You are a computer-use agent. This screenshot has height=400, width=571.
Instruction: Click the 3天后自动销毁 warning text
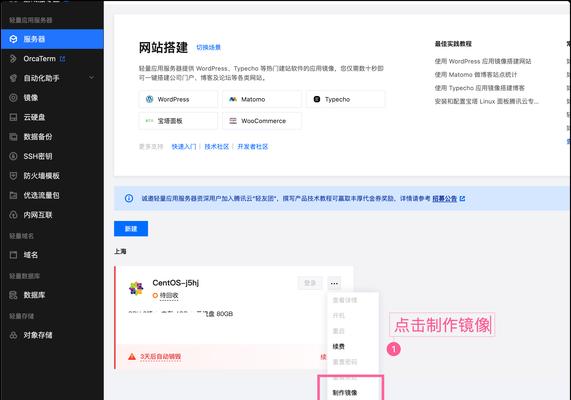point(161,356)
